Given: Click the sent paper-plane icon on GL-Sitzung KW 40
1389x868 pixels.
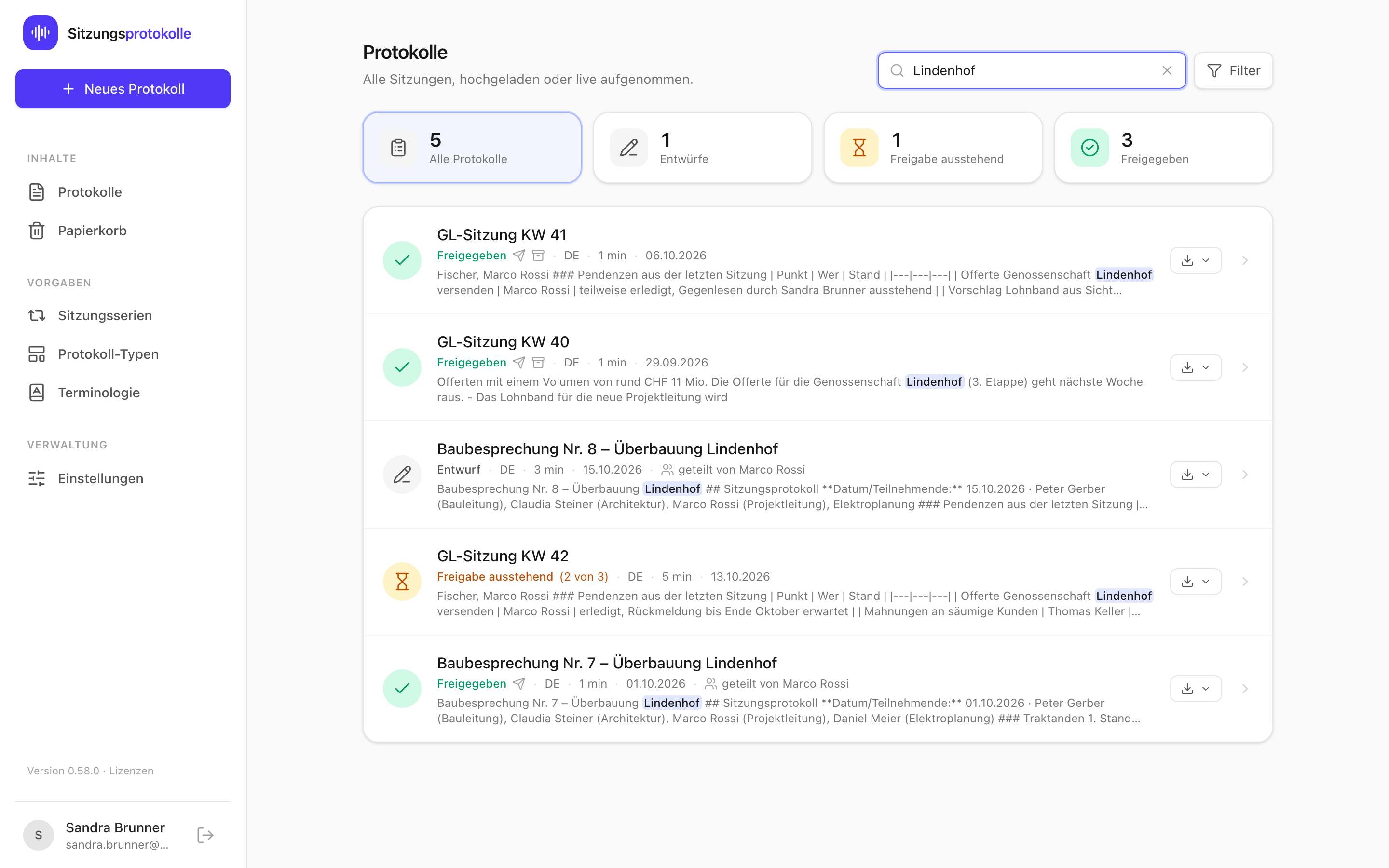Looking at the screenshot, I should point(519,362).
